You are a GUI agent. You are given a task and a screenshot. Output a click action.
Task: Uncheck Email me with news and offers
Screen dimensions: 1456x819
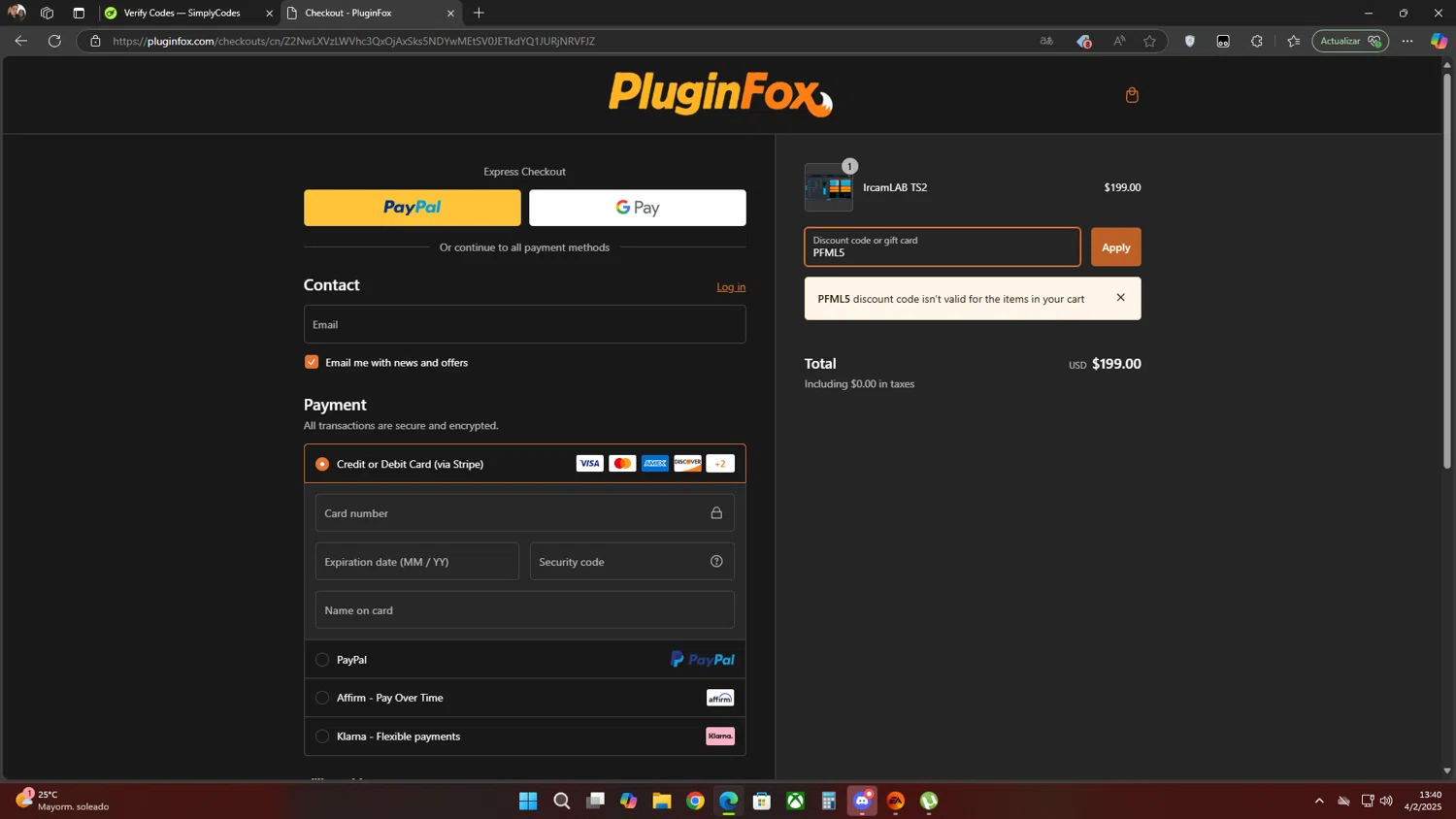(x=312, y=362)
